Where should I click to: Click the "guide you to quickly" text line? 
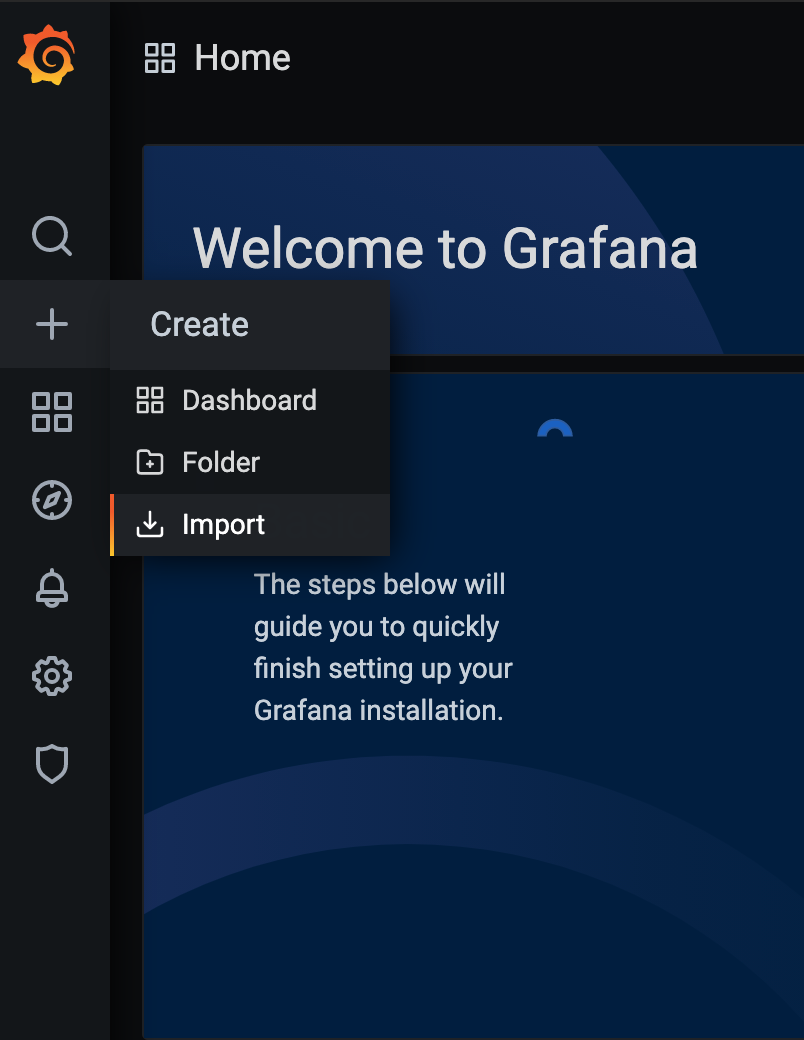[377, 627]
